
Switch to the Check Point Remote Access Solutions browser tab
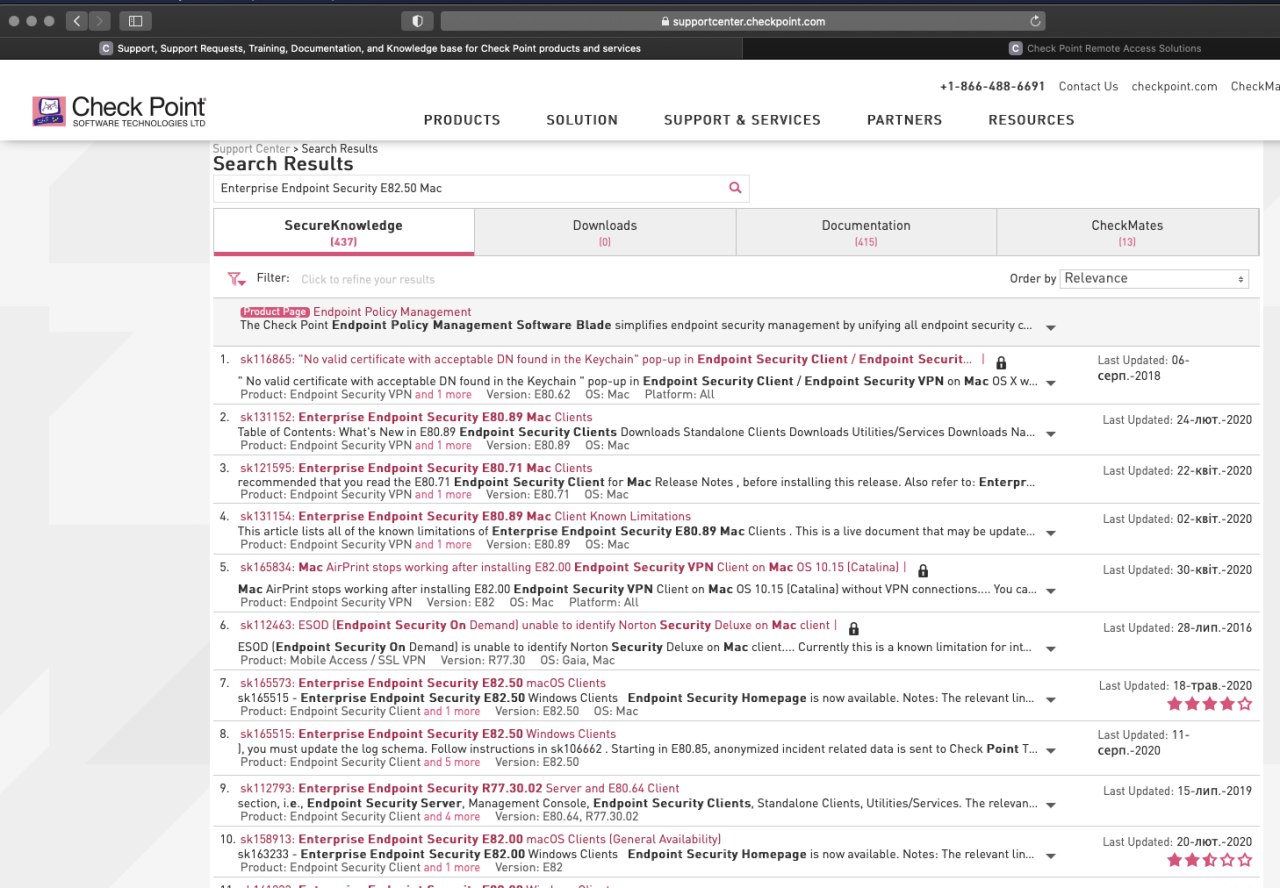click(1104, 48)
